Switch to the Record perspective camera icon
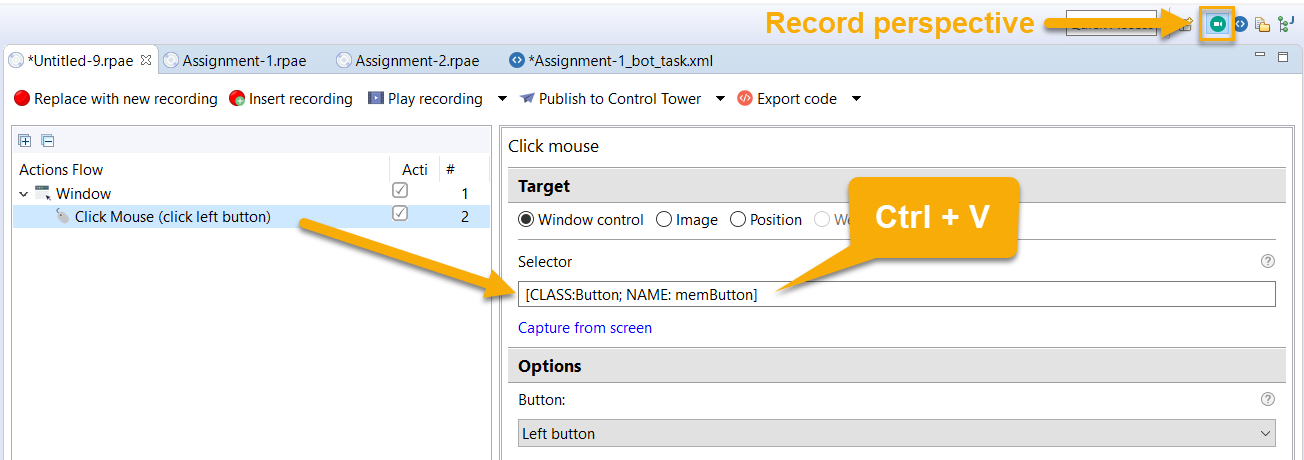The width and height of the screenshot is (1304, 460). coord(1217,24)
